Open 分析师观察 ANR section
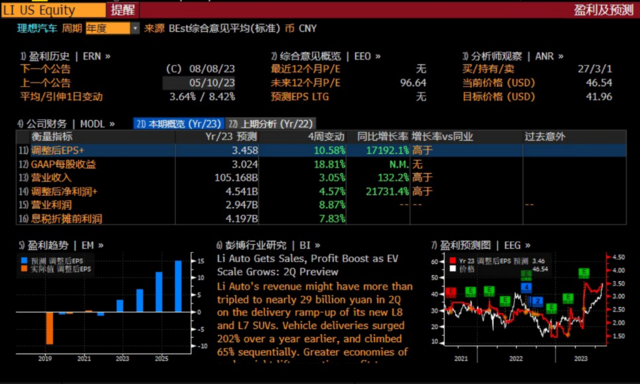The image size is (640, 384). 513,56
